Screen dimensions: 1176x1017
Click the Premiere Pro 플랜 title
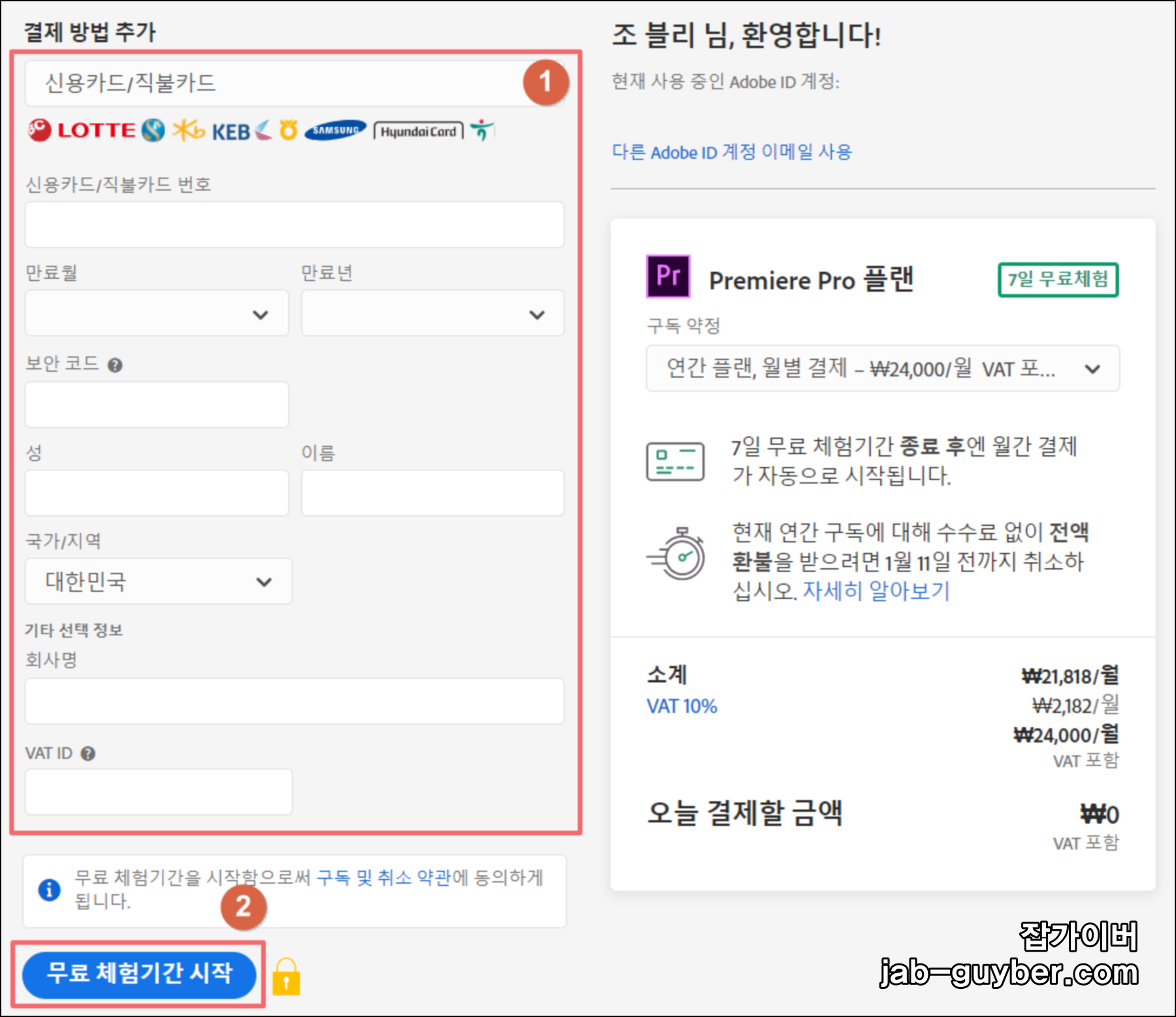pyautogui.click(x=811, y=280)
